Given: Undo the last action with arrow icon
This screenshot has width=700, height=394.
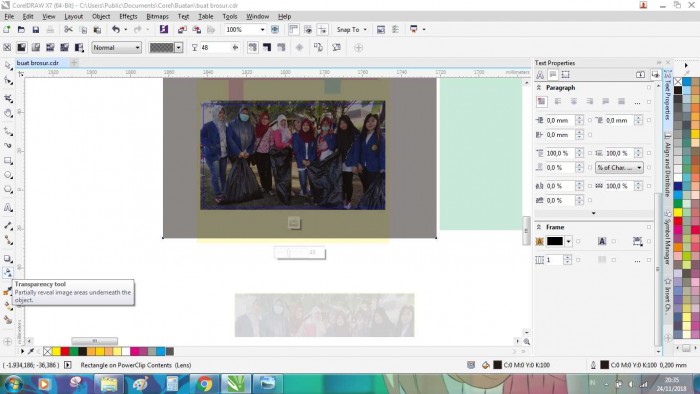Looking at the screenshot, I should point(116,29).
